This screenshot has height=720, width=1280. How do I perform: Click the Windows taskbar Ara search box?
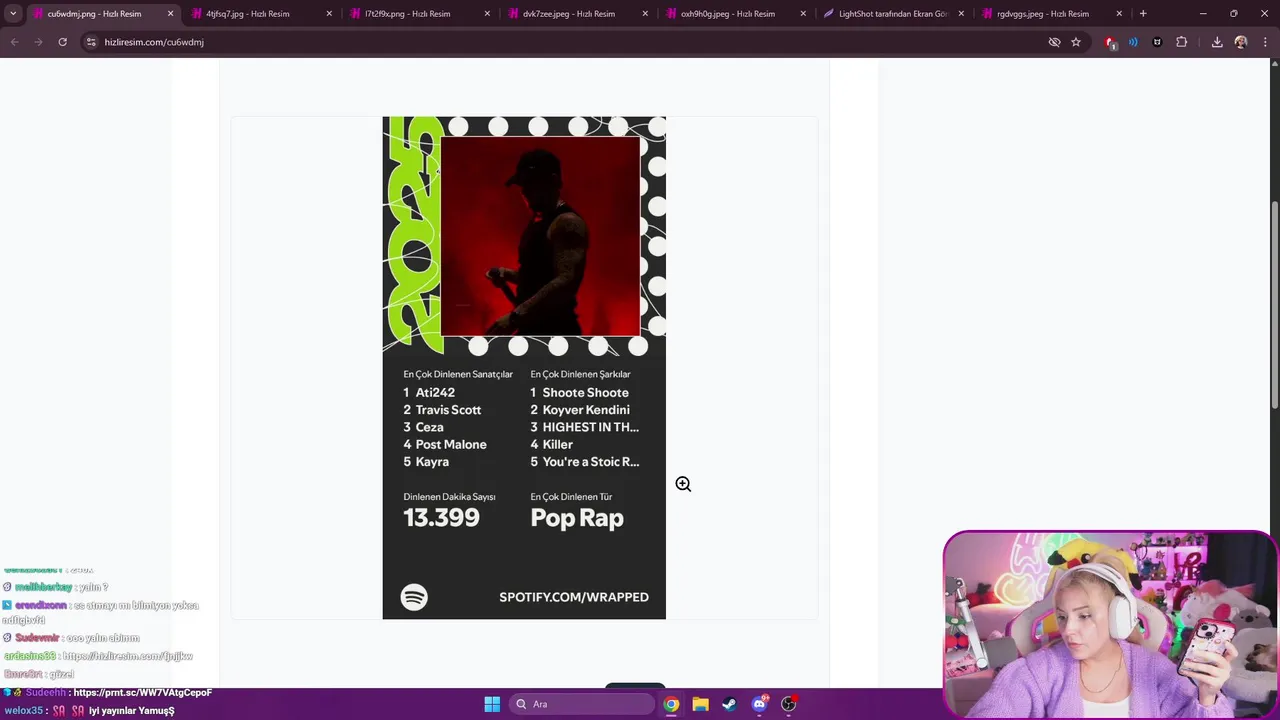[x=582, y=704]
